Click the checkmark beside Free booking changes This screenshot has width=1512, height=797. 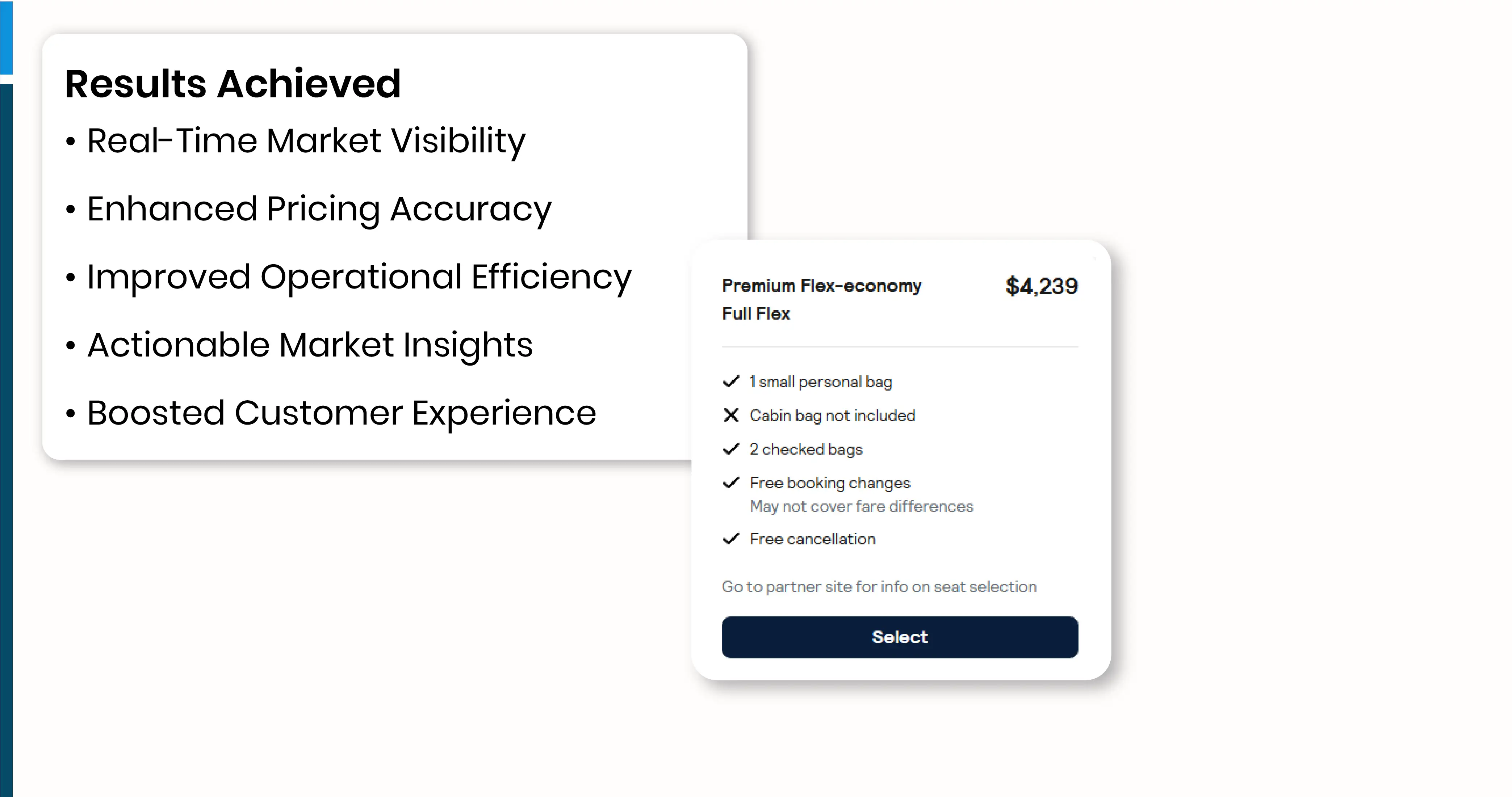tap(731, 483)
